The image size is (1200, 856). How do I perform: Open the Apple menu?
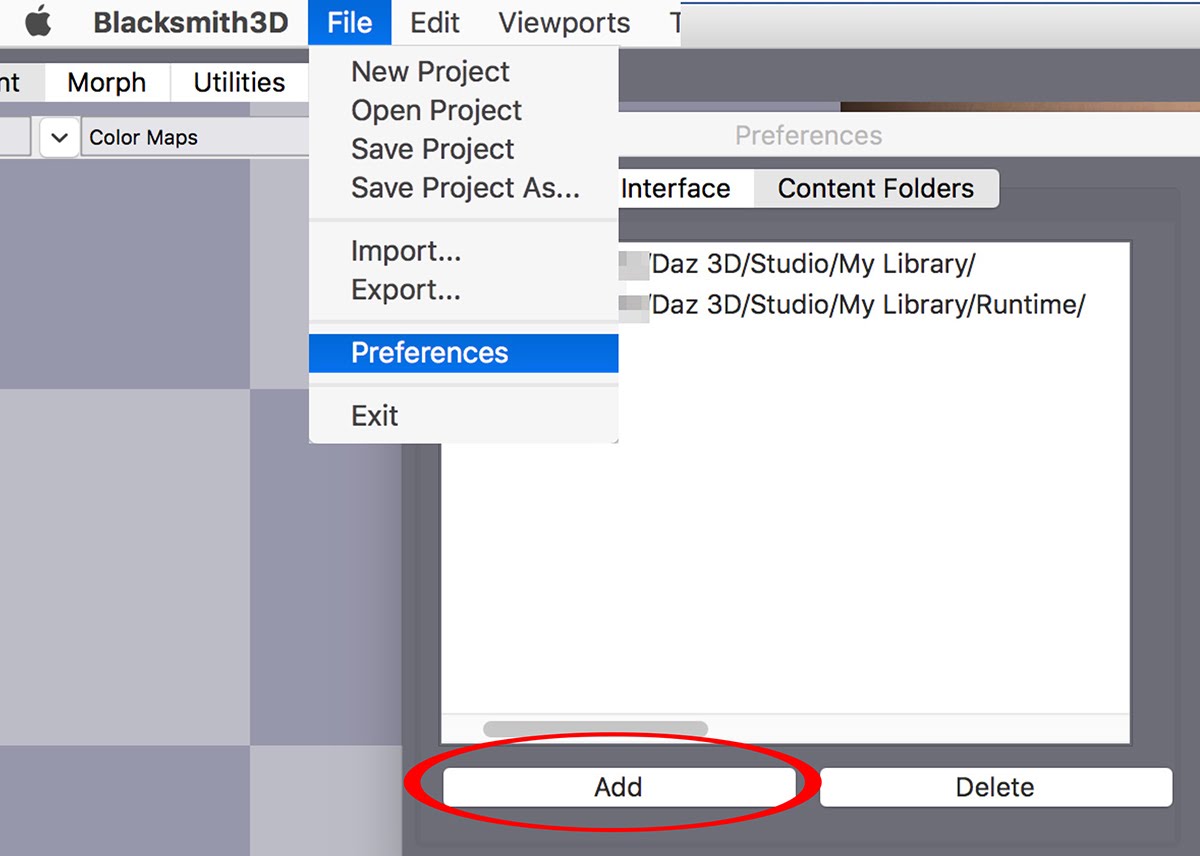point(38,22)
